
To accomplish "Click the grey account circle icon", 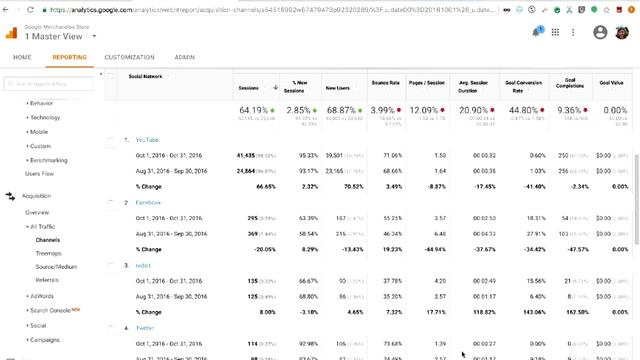I will (600, 32).
